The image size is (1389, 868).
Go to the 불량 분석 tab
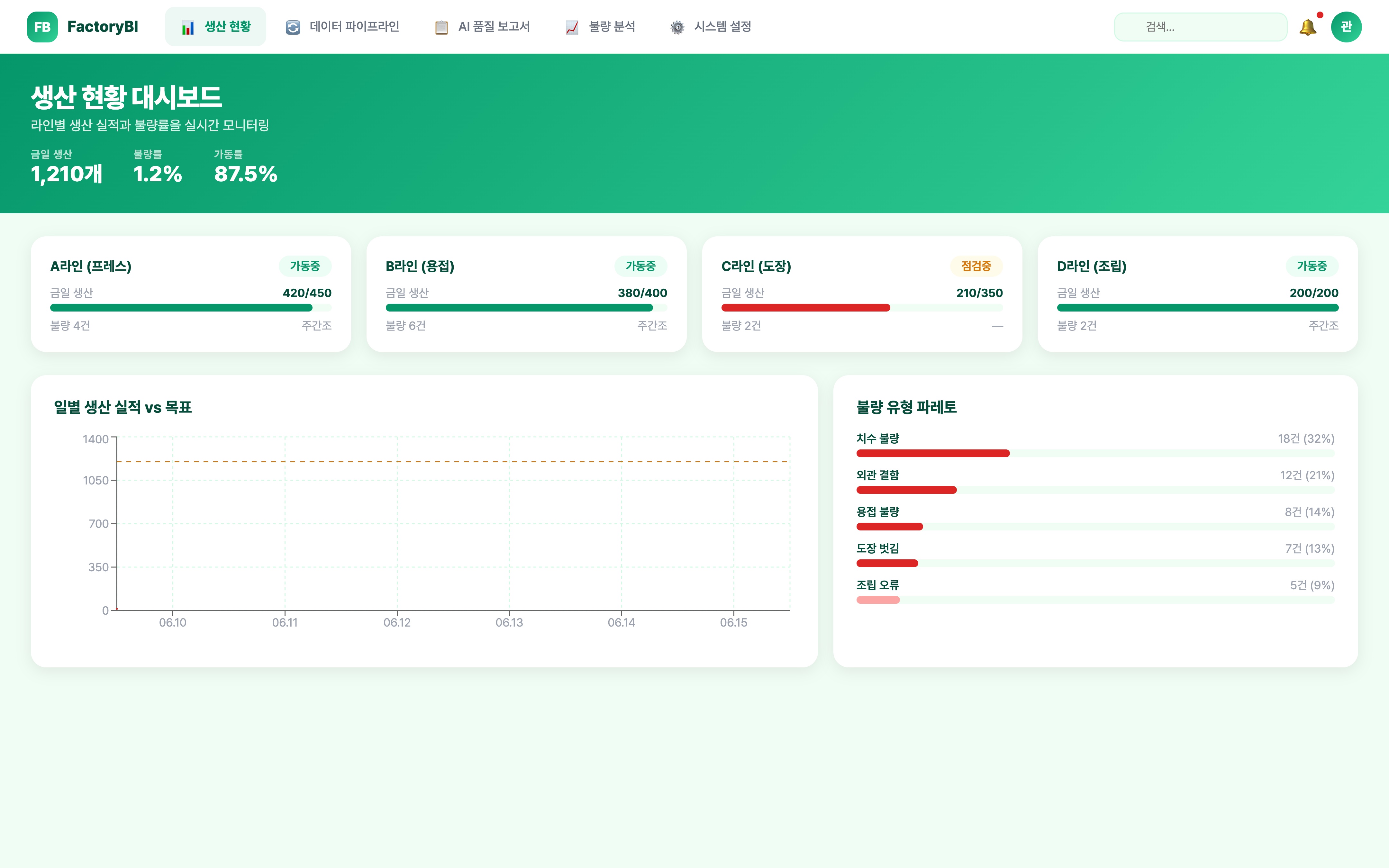point(612,27)
